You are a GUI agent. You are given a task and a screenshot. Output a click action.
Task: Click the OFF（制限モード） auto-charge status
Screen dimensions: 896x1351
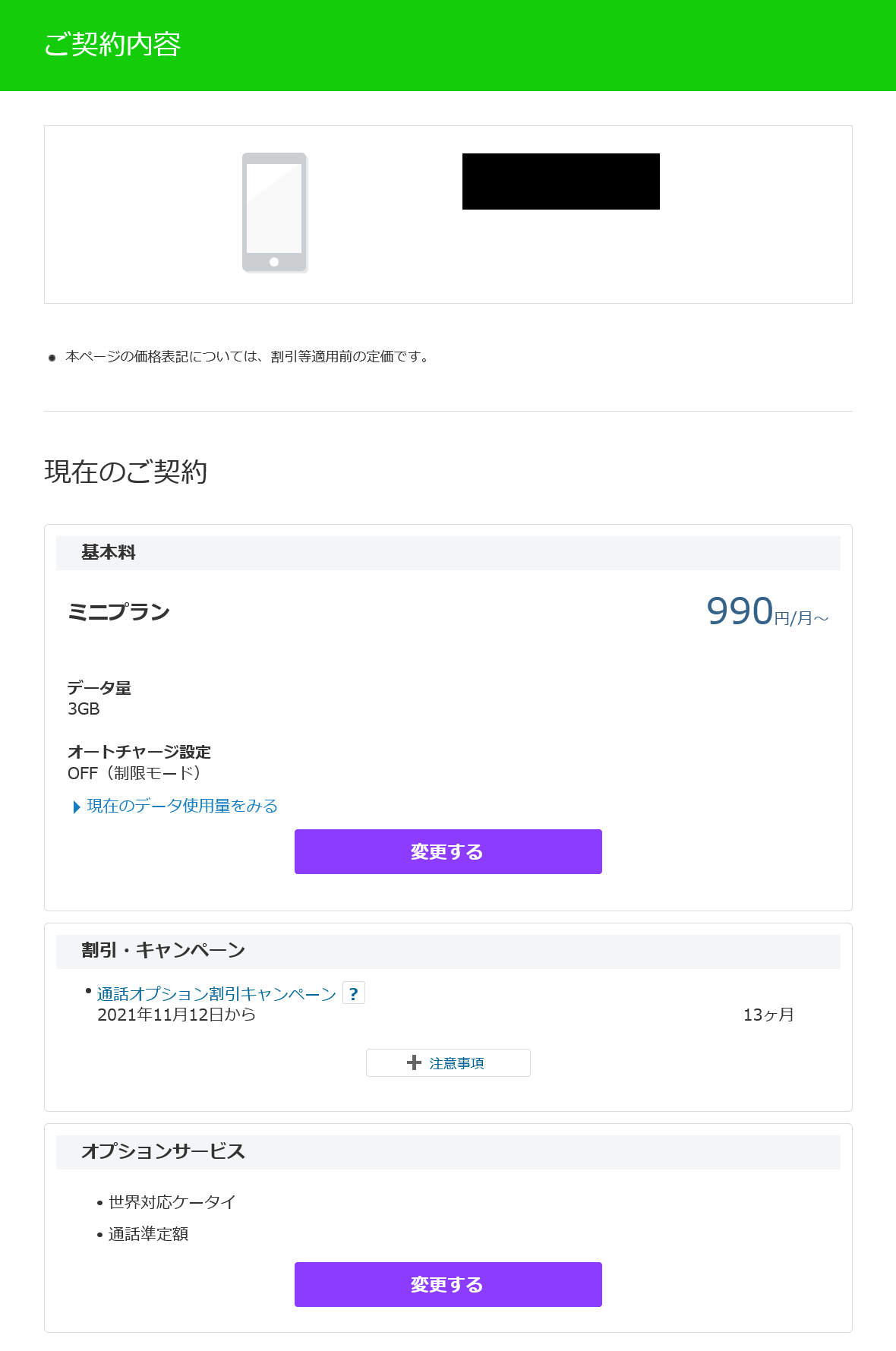click(x=135, y=773)
